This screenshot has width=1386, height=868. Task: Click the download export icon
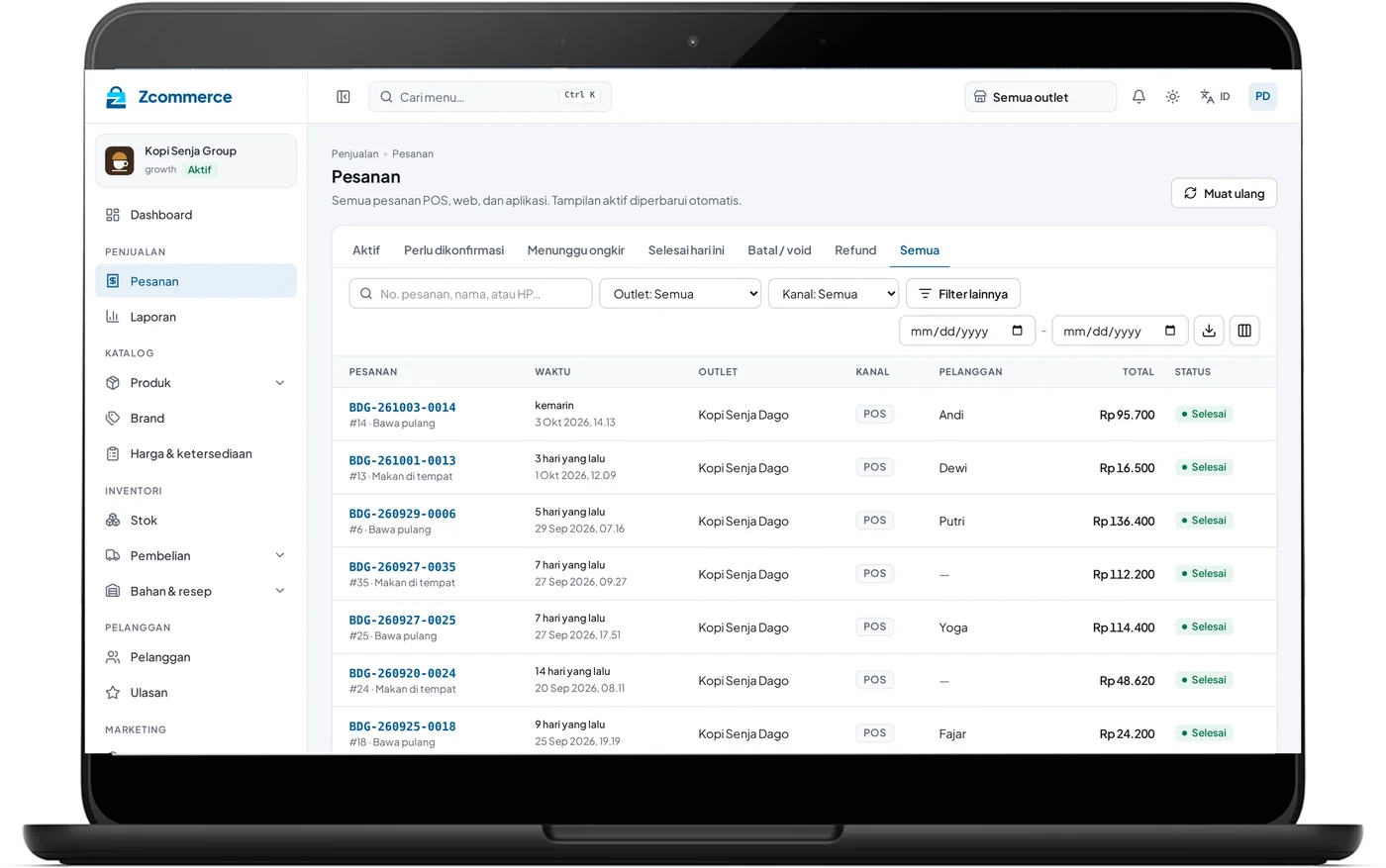pyautogui.click(x=1209, y=331)
